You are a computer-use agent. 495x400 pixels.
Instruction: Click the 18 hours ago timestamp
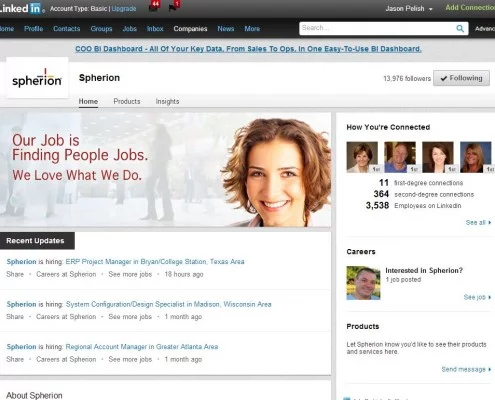coord(184,274)
